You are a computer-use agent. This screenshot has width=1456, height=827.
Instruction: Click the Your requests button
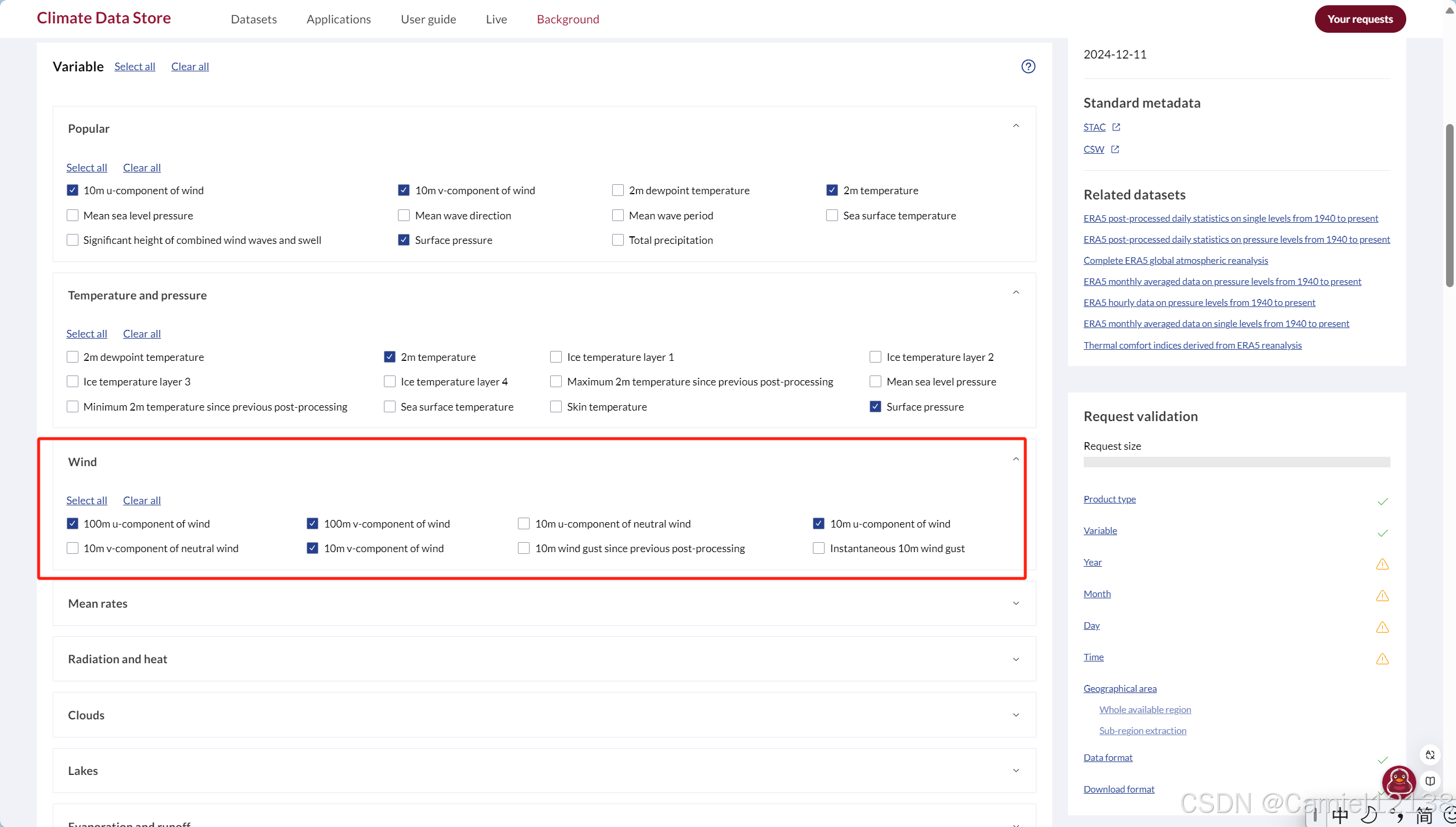click(1359, 19)
